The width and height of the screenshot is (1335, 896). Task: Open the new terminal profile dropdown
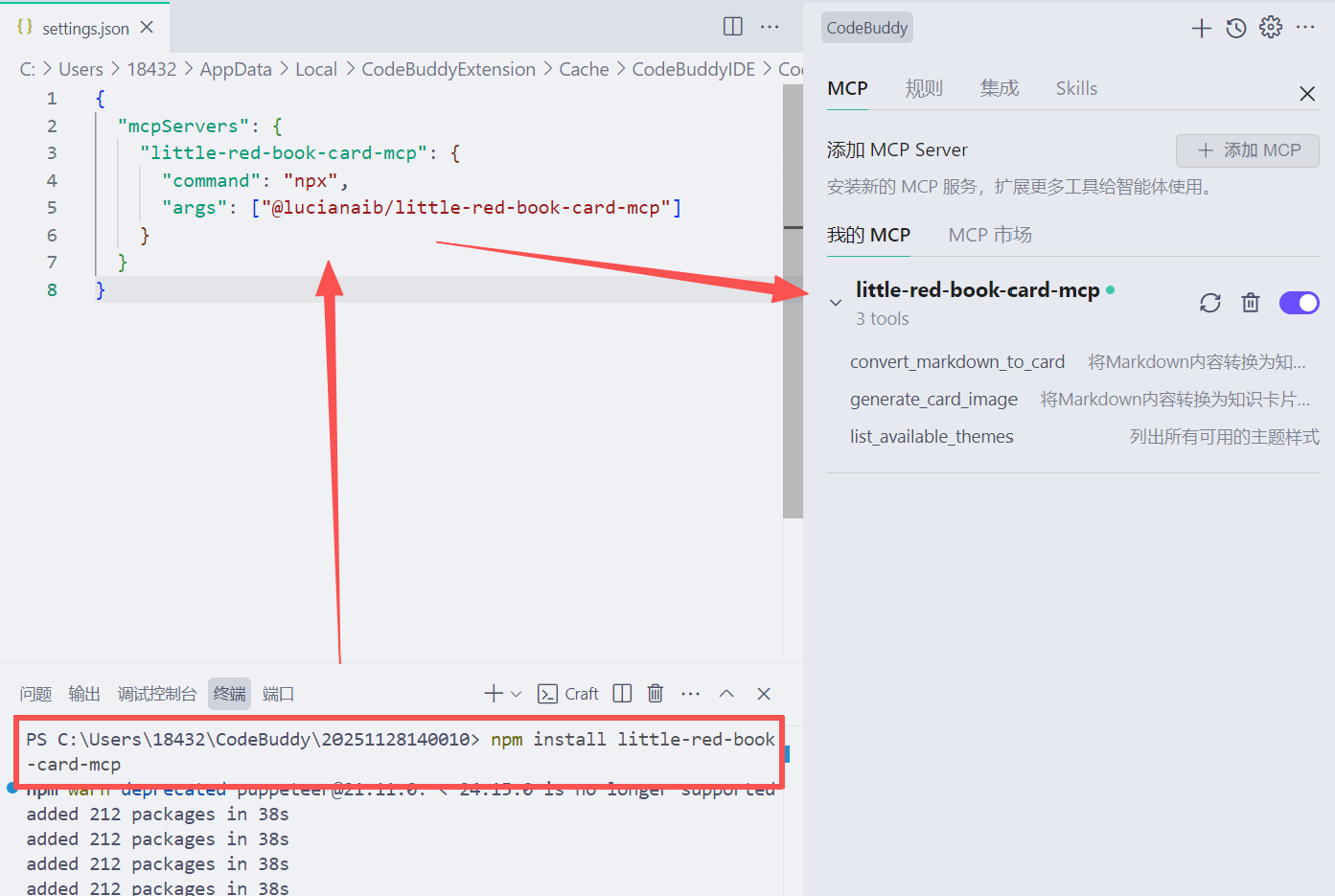pyautogui.click(x=514, y=693)
